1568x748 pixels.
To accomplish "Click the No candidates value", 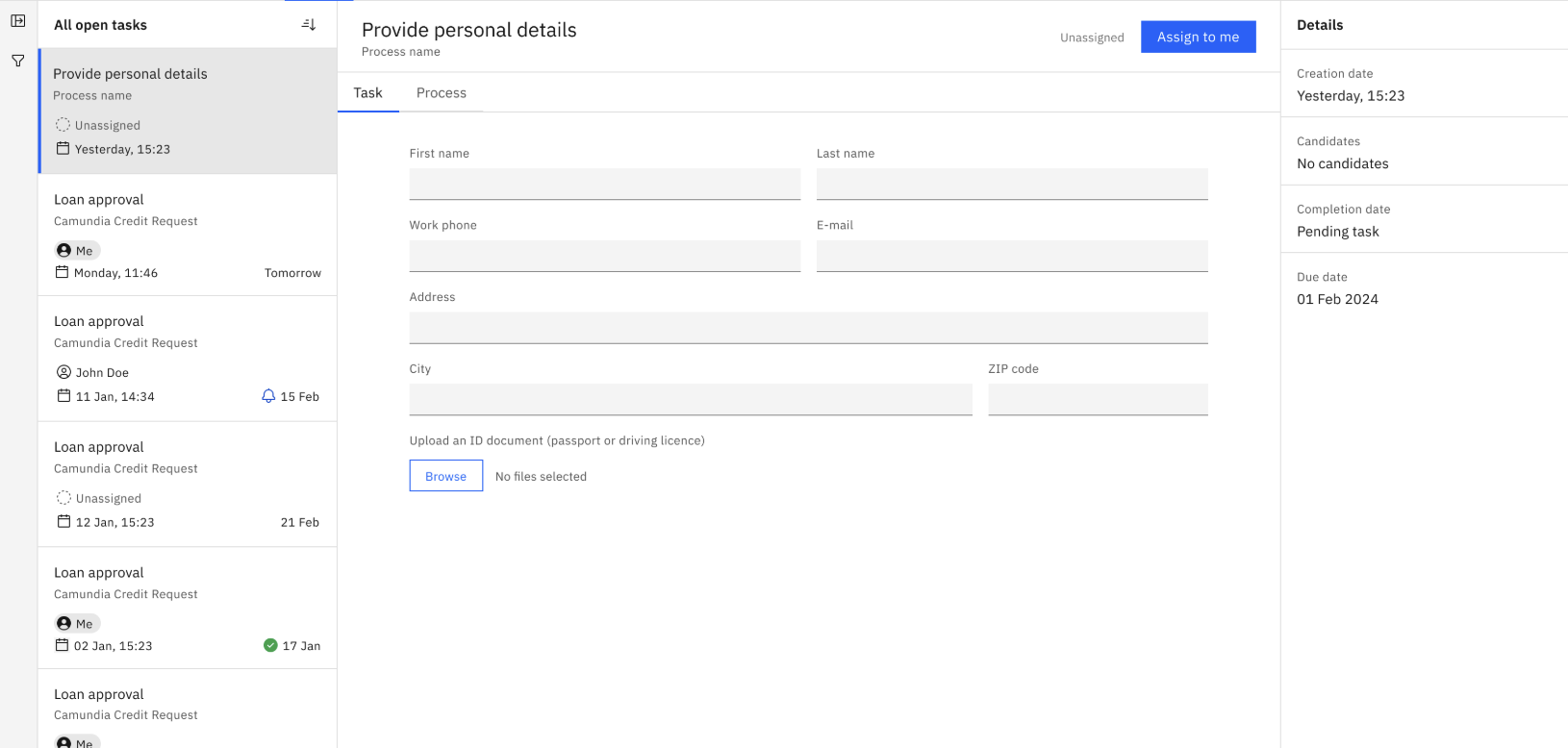I will pyautogui.click(x=1343, y=163).
